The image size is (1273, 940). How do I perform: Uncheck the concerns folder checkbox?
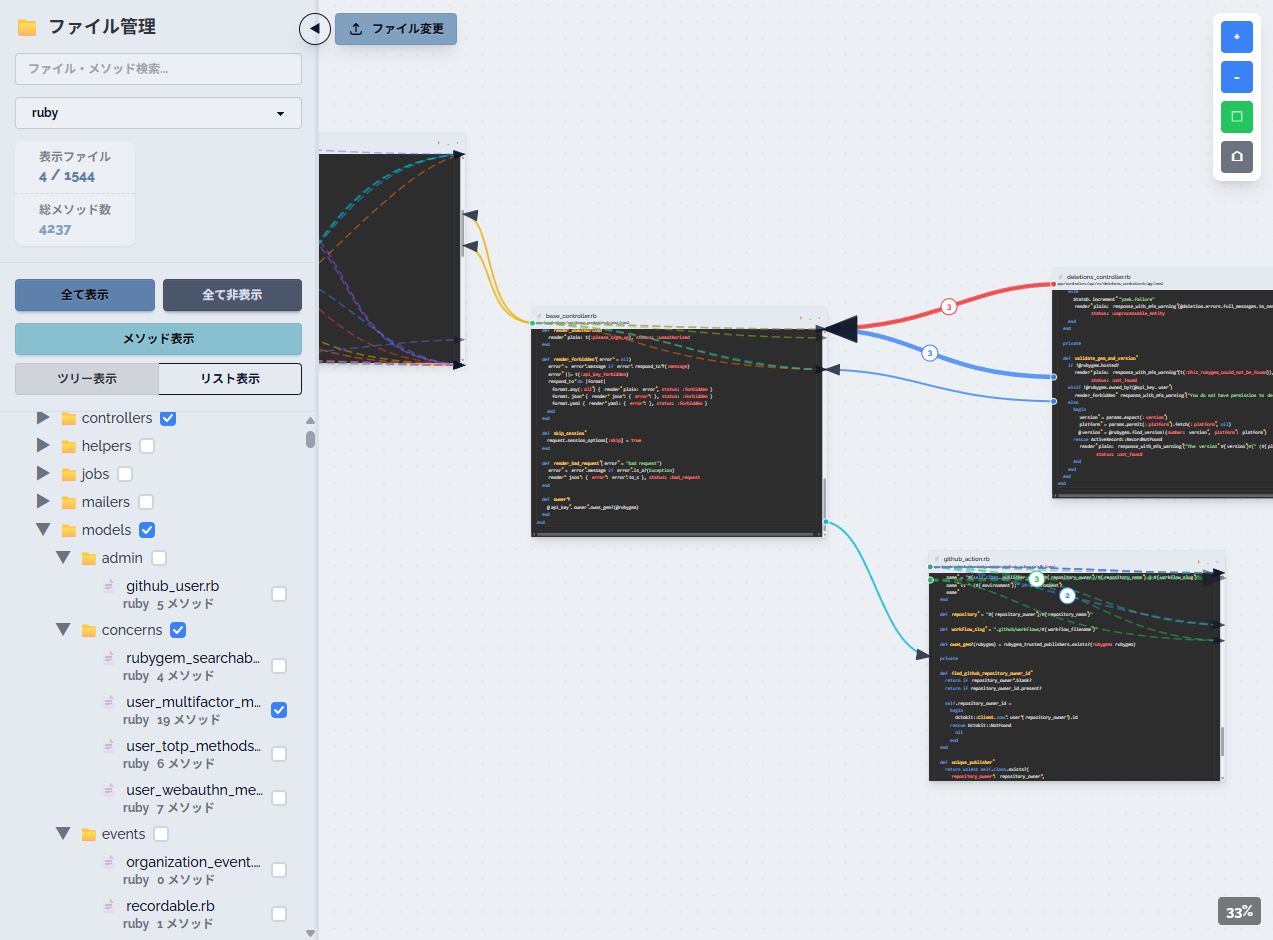pos(178,630)
